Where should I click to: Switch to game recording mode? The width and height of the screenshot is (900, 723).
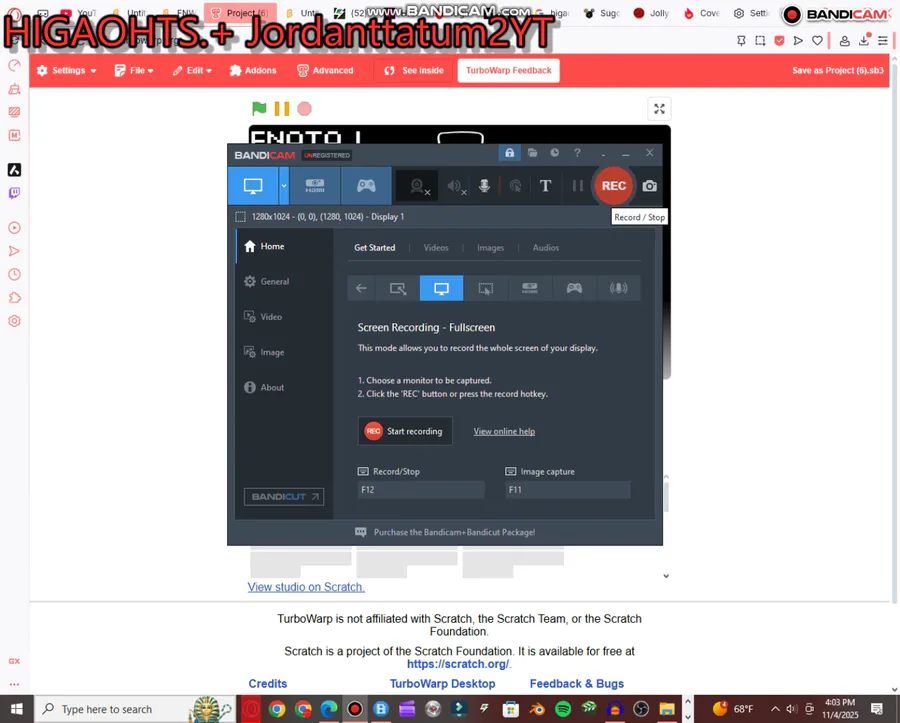(x=366, y=186)
